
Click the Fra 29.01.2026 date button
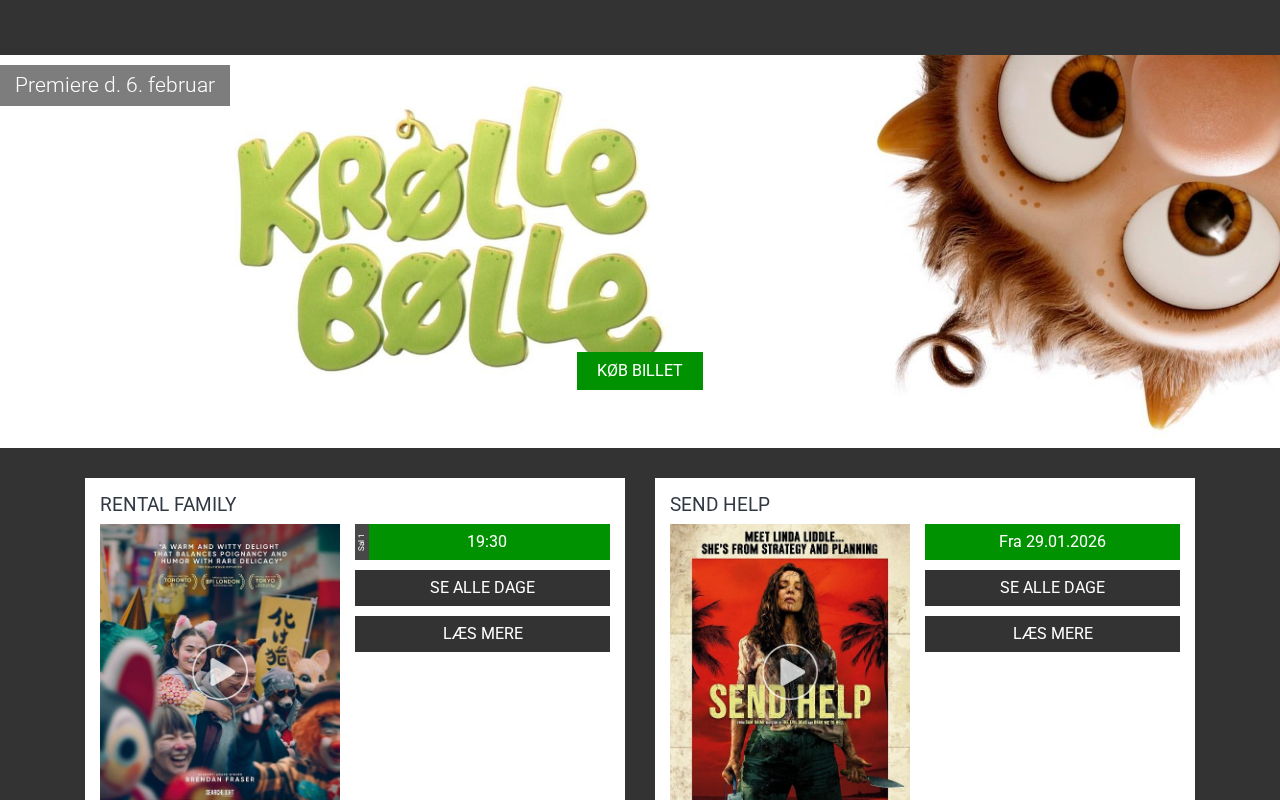[1052, 542]
